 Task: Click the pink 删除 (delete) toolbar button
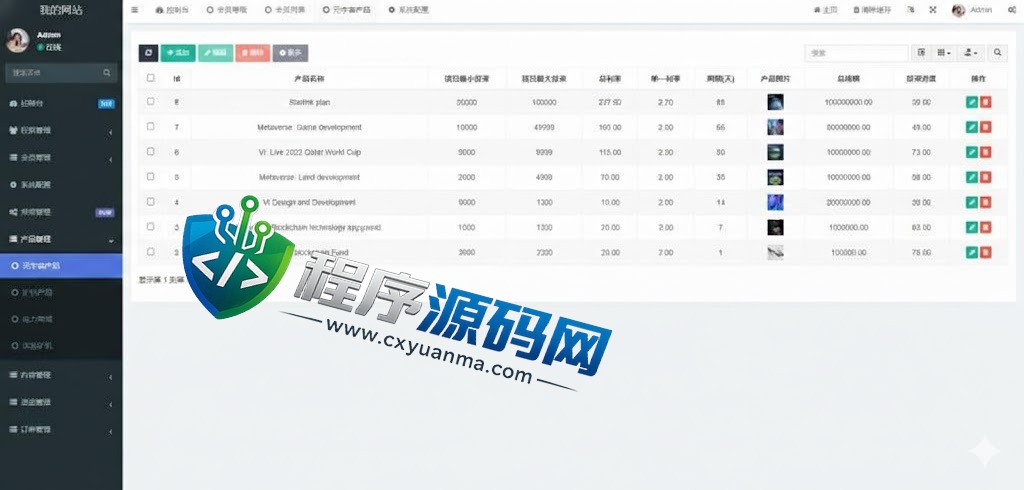[x=253, y=54]
